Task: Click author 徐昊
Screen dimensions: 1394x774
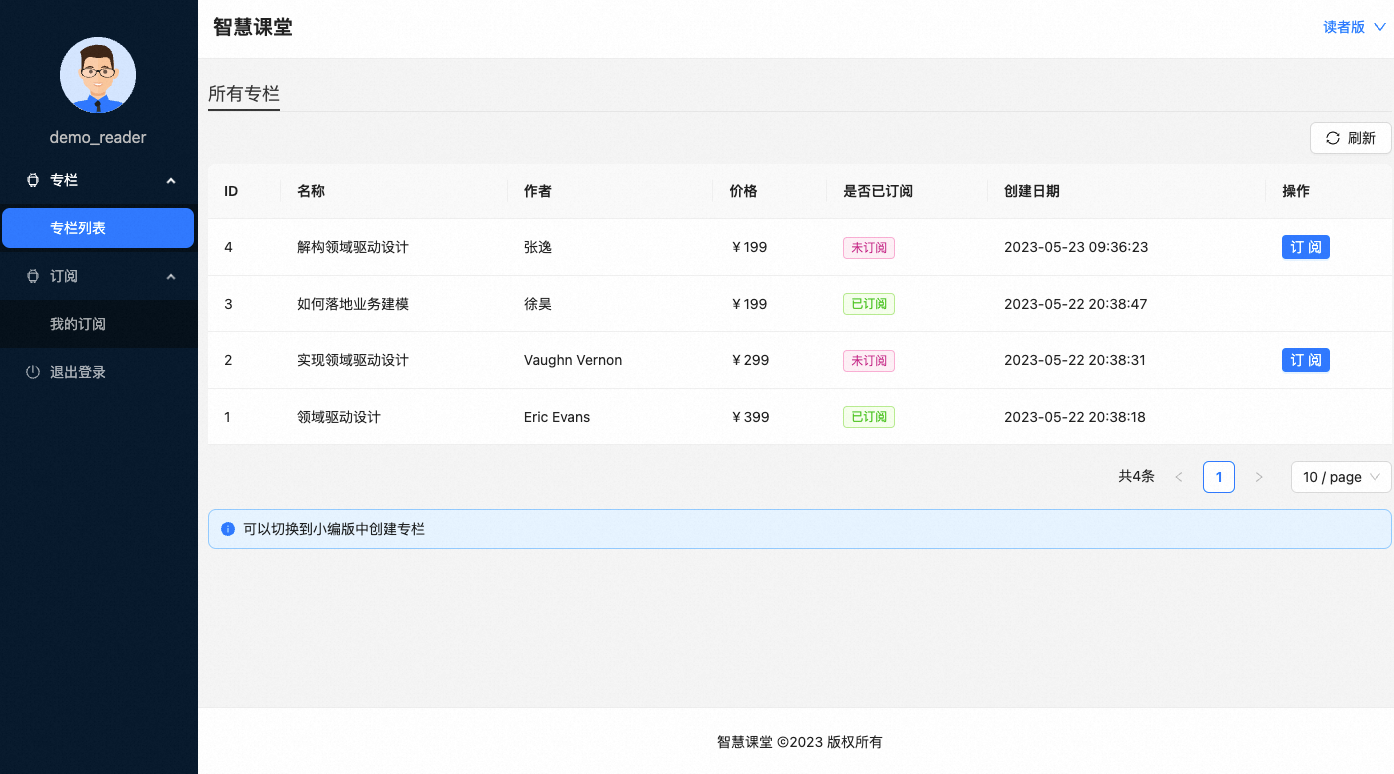Action: point(538,304)
